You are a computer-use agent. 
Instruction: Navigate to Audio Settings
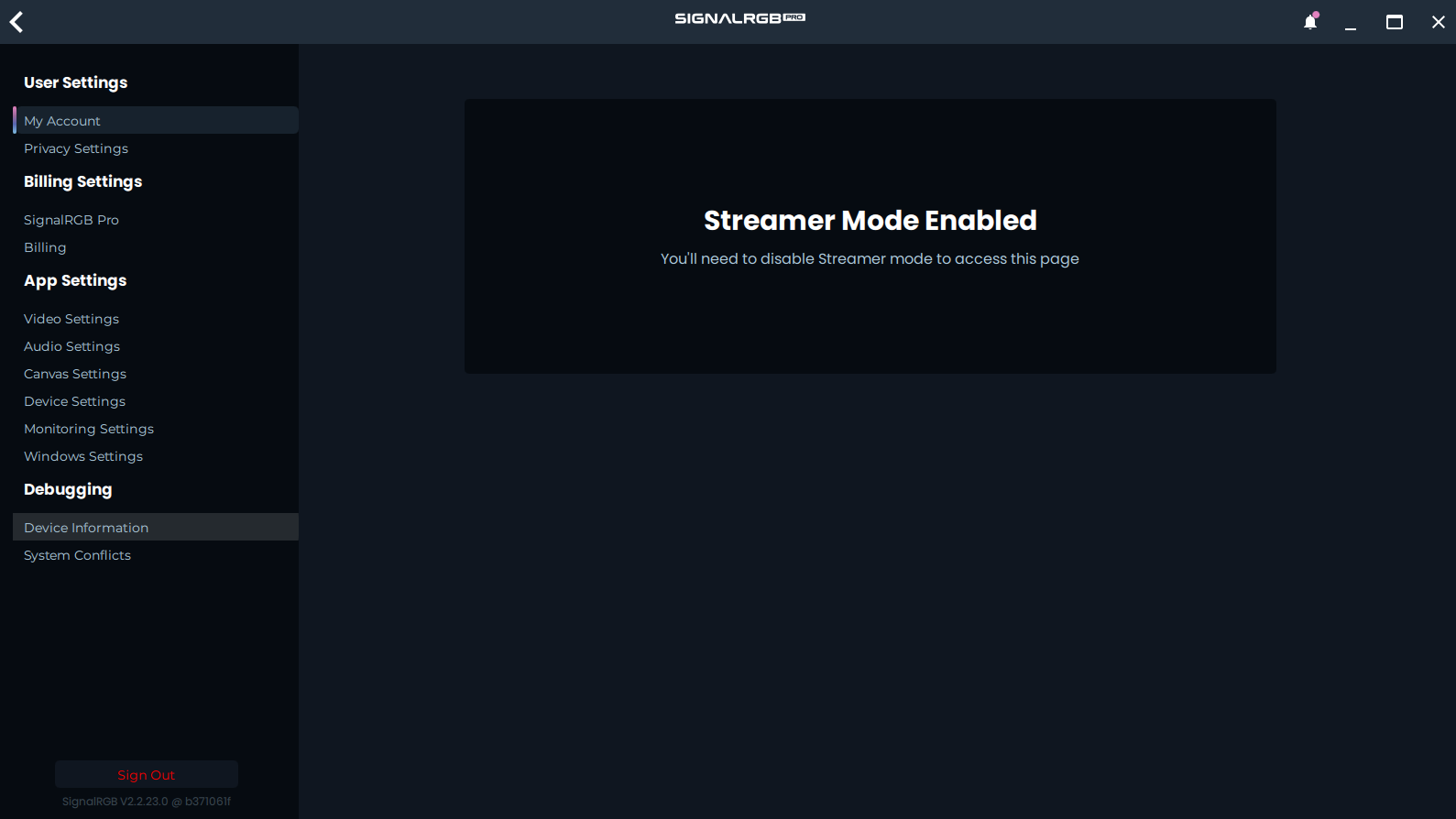(71, 346)
